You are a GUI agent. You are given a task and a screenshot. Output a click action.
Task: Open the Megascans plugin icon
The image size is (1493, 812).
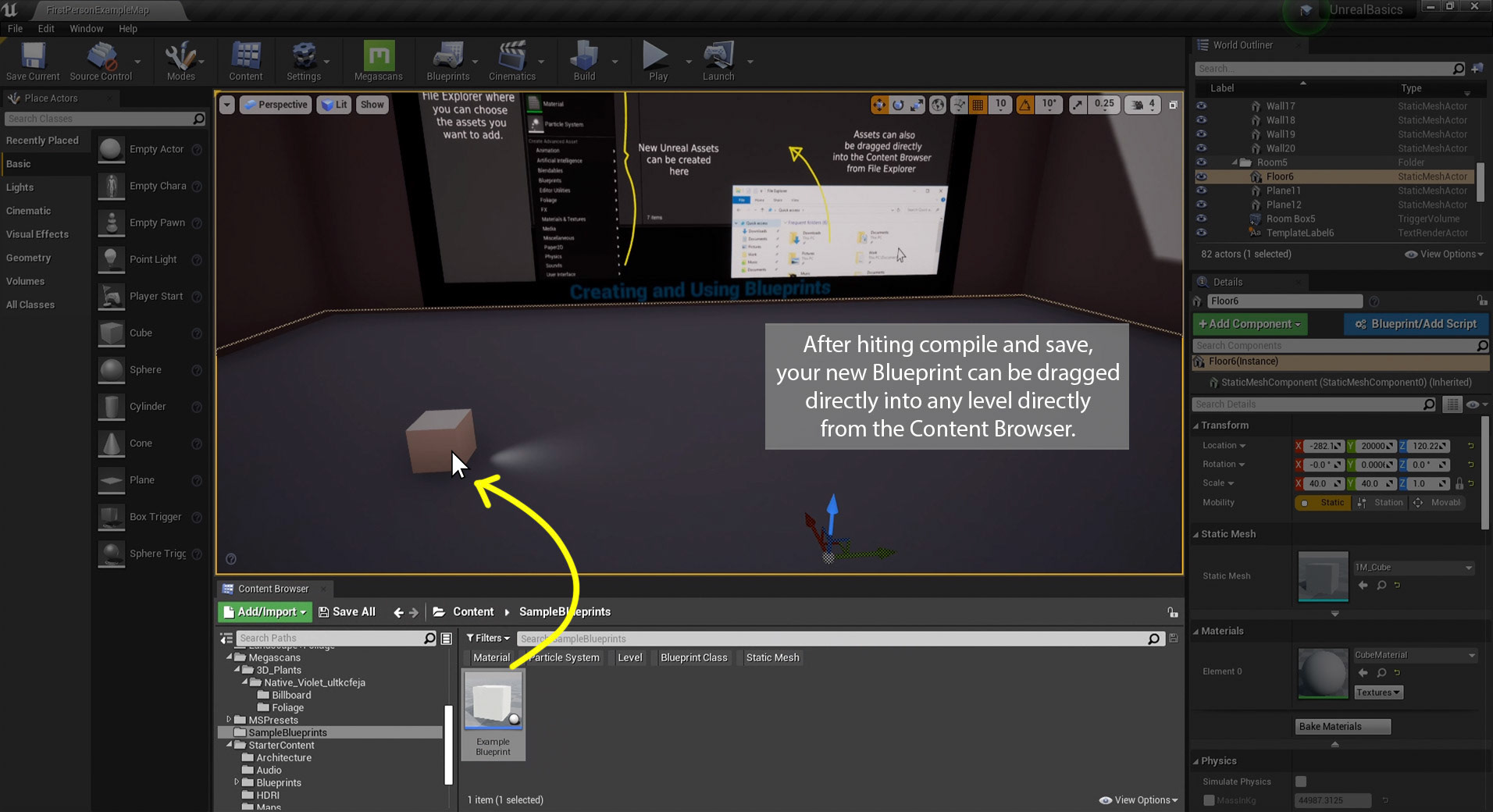[379, 61]
